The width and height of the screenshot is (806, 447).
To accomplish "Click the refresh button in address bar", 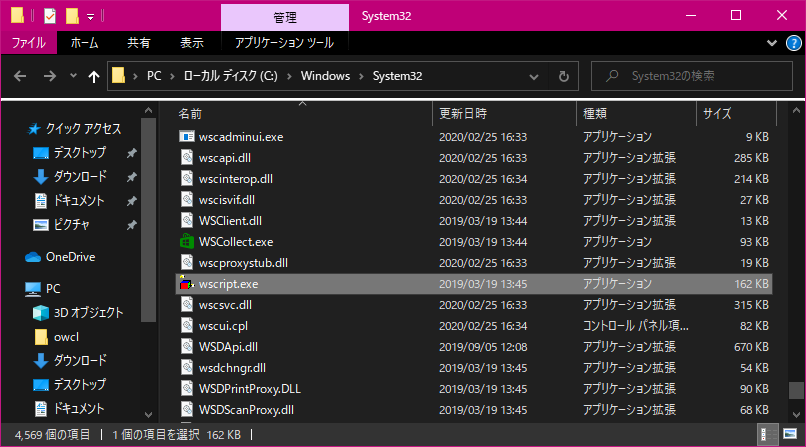I will click(564, 76).
